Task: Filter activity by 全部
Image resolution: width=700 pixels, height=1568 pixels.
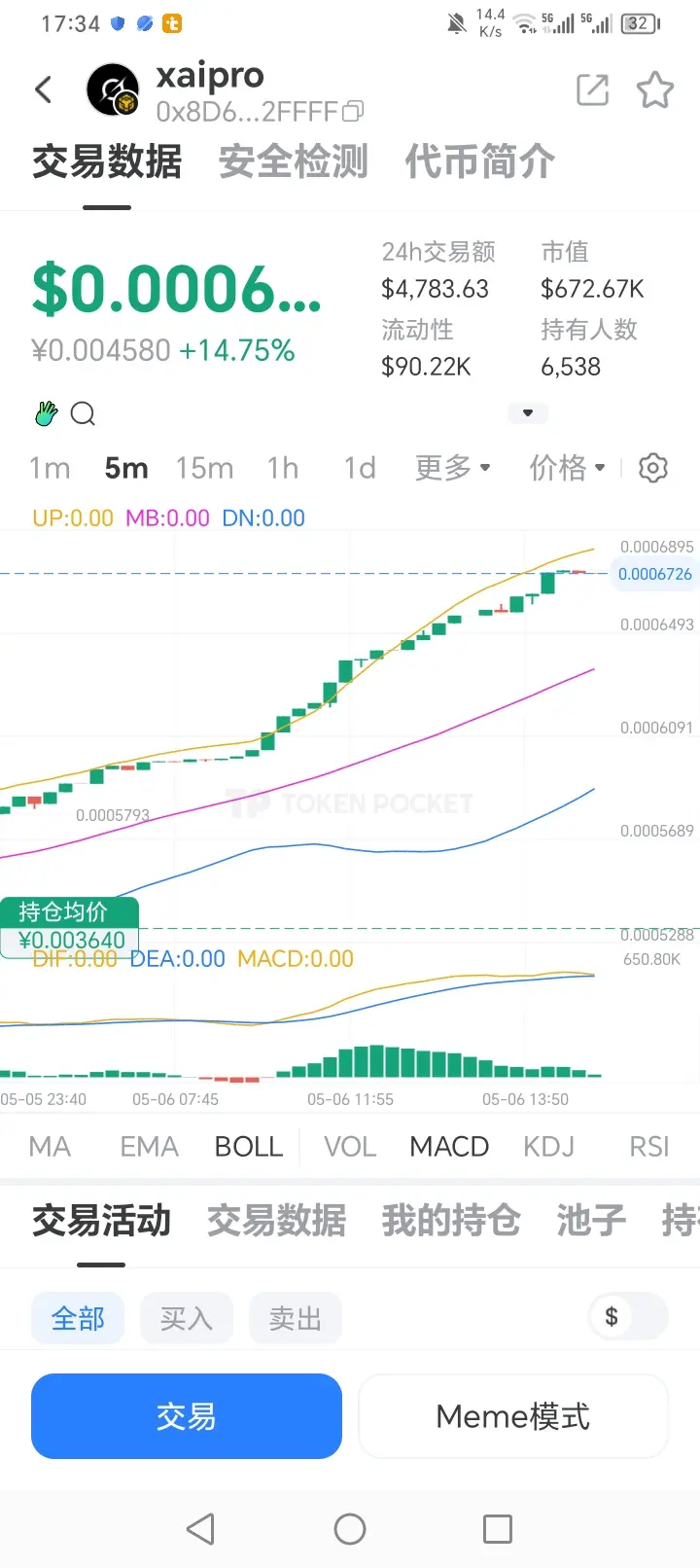Action: (x=78, y=1318)
